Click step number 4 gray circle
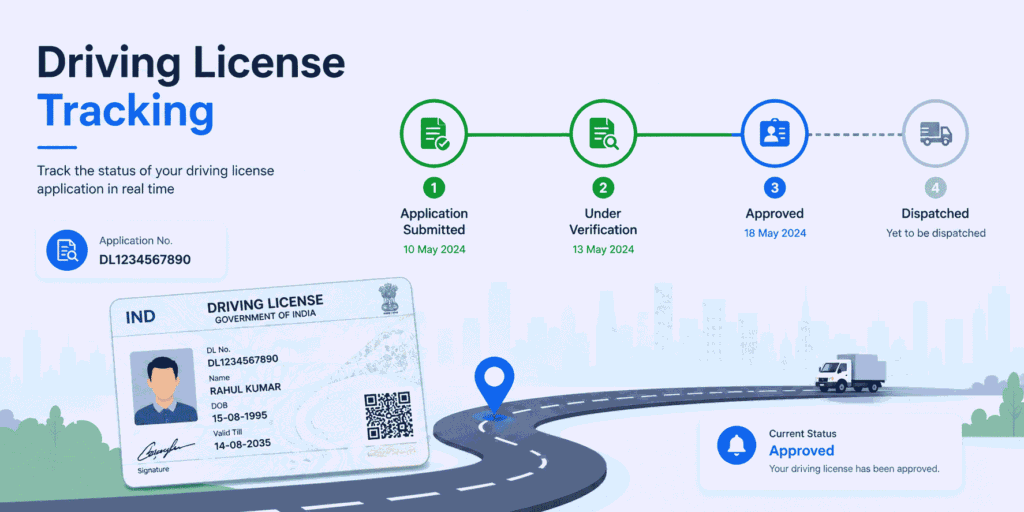This screenshot has width=1024, height=512. (935, 189)
